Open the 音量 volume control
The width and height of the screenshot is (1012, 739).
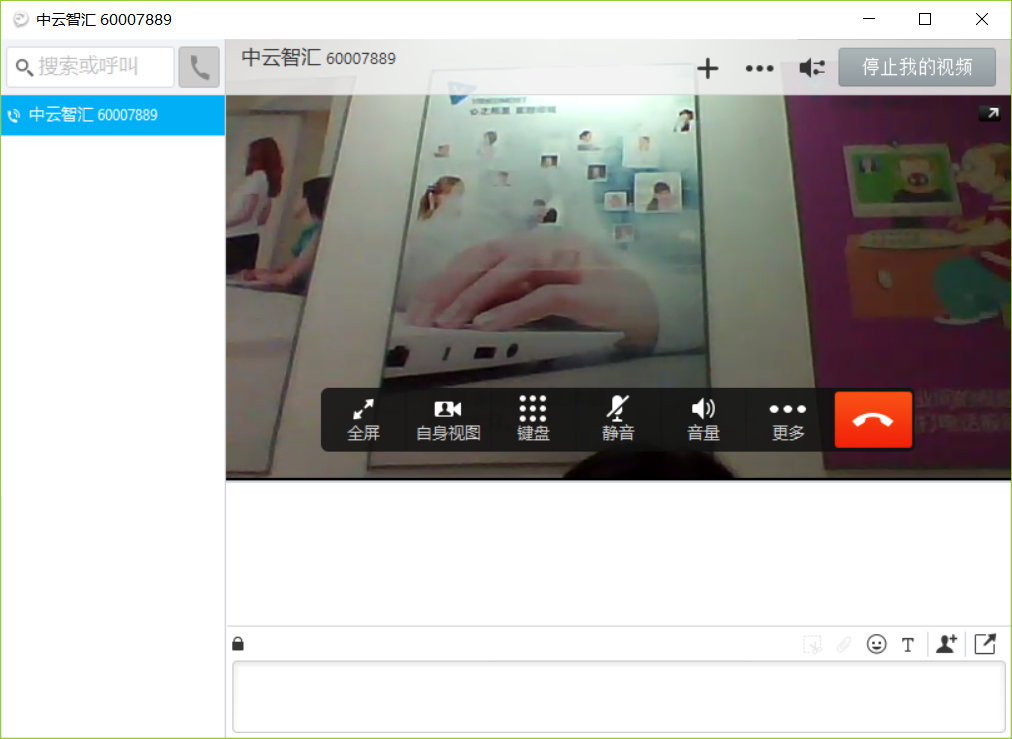click(703, 419)
